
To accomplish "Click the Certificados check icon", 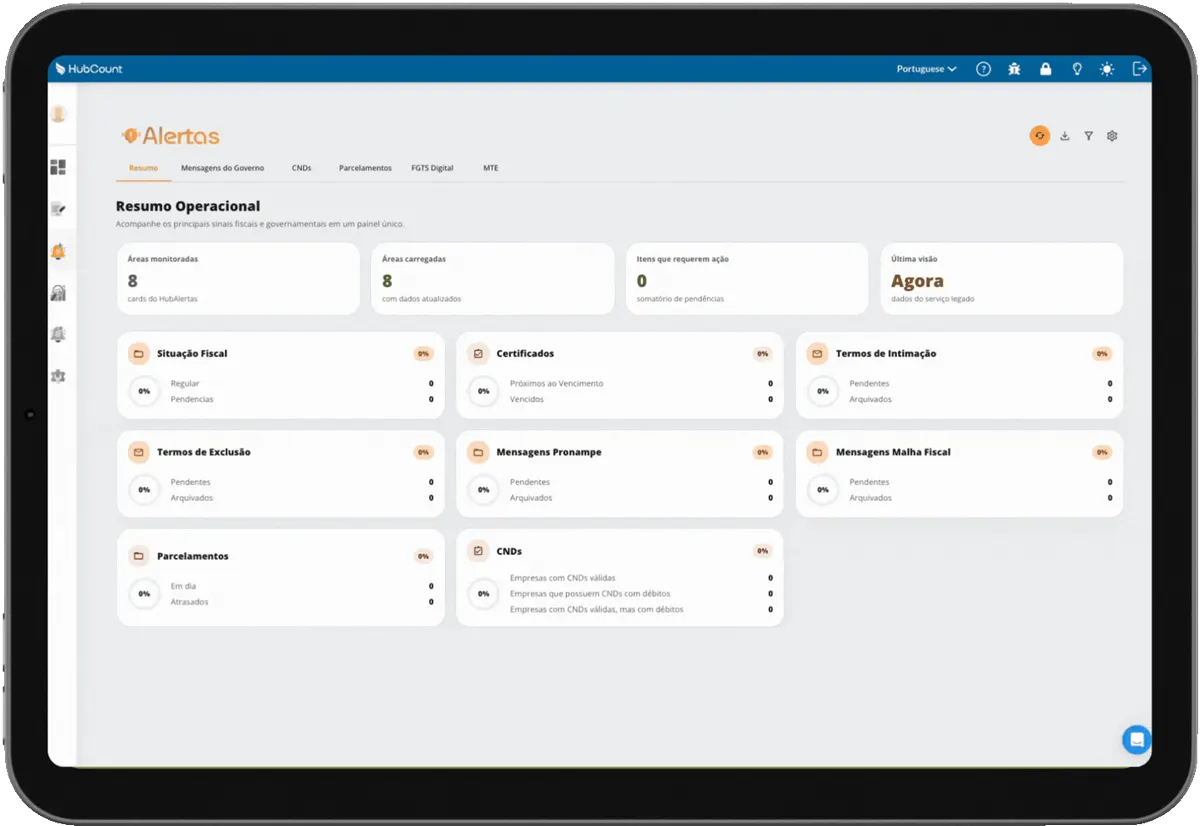I will click(478, 354).
